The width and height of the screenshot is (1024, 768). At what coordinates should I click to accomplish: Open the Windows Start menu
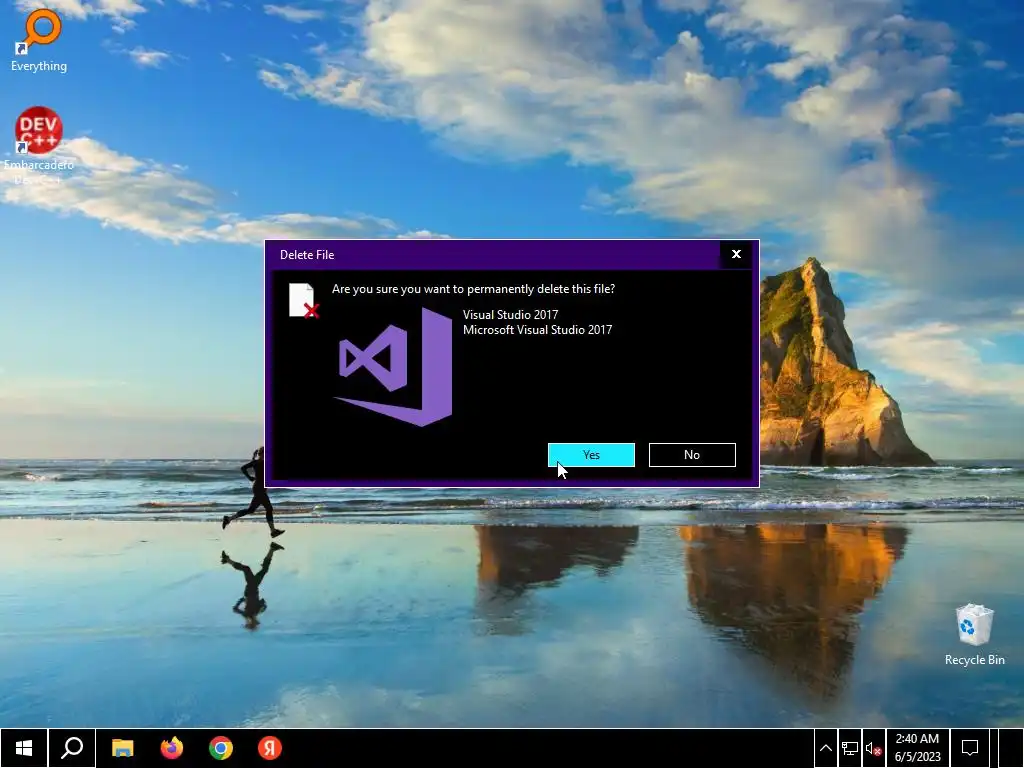(x=24, y=748)
